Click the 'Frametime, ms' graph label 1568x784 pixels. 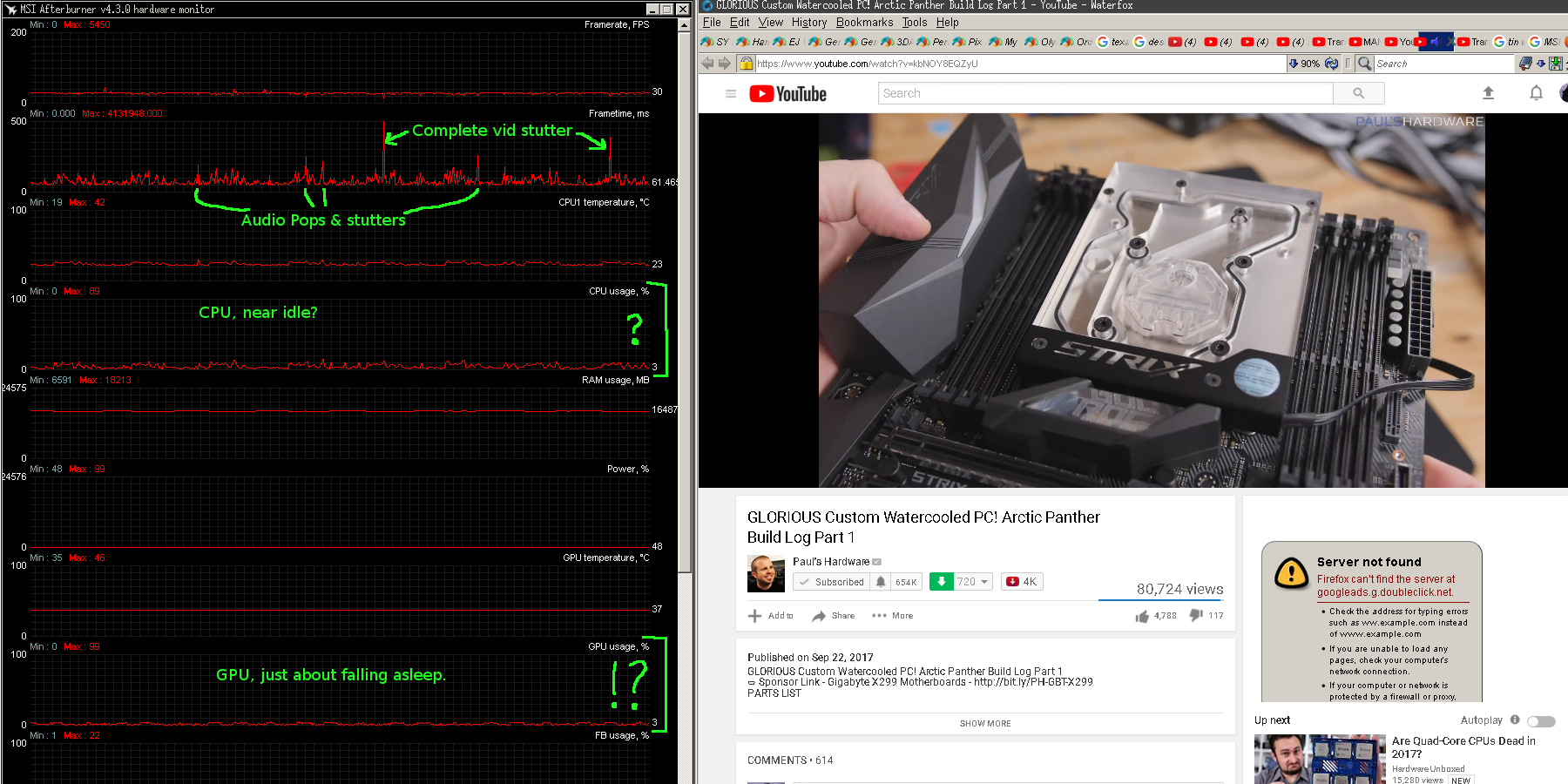618,113
